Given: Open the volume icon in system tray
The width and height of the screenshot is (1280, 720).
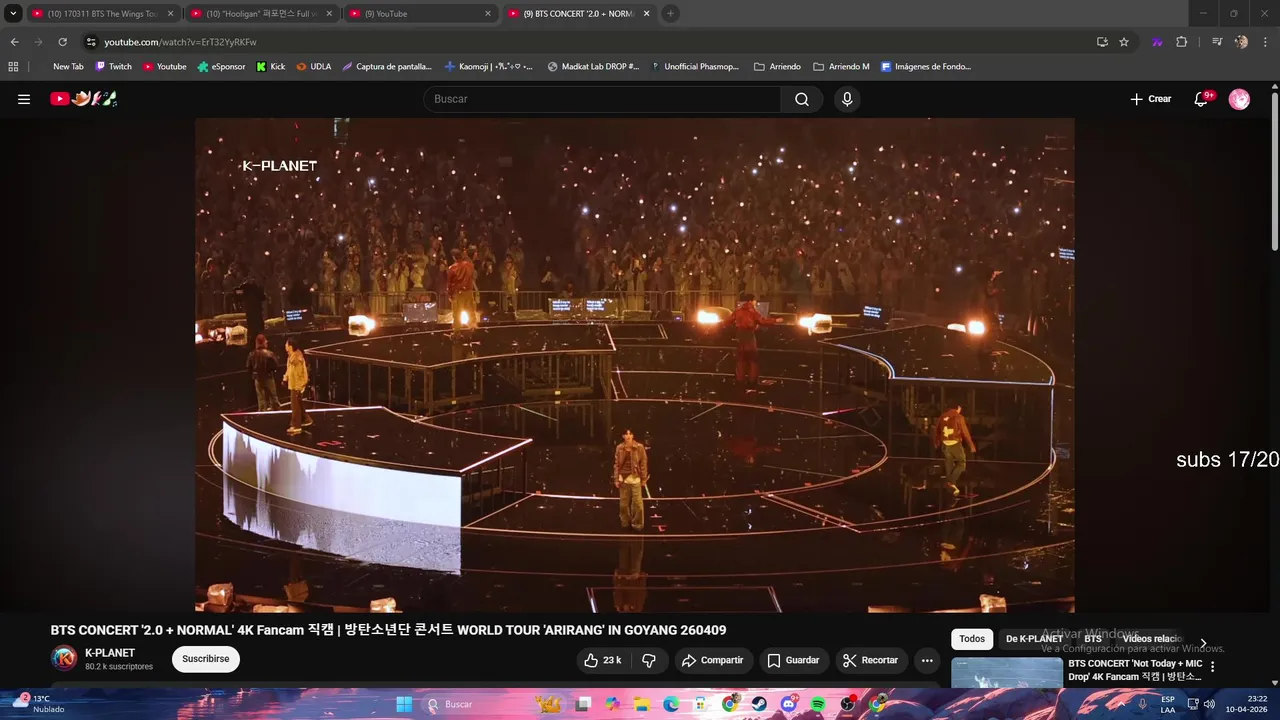Looking at the screenshot, I should click(1209, 704).
